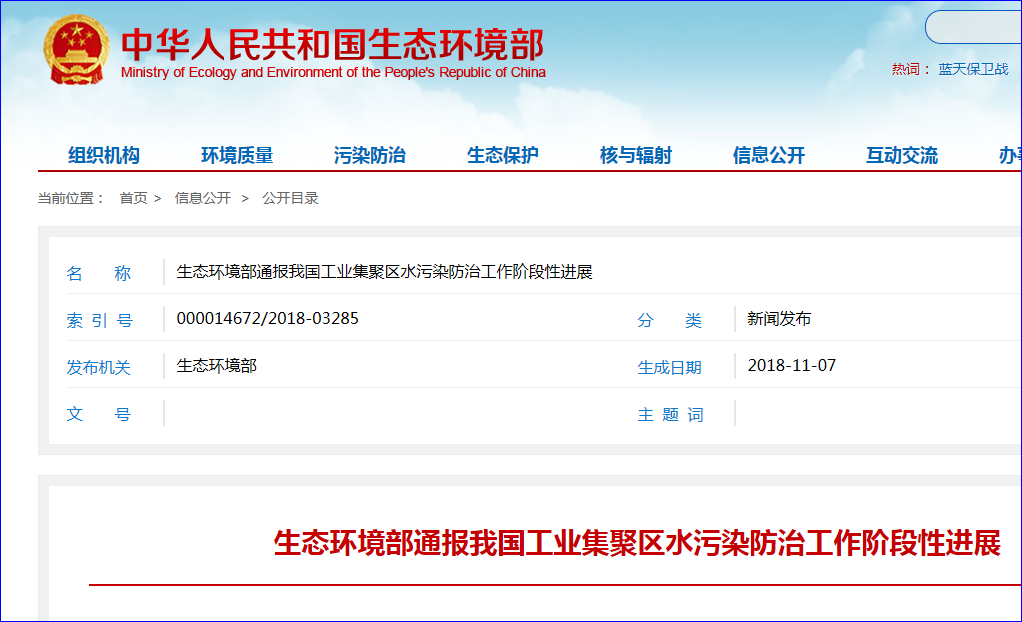Open the 生态保护 navigation menu
Viewport: 1022px width, 622px height.
[x=503, y=155]
